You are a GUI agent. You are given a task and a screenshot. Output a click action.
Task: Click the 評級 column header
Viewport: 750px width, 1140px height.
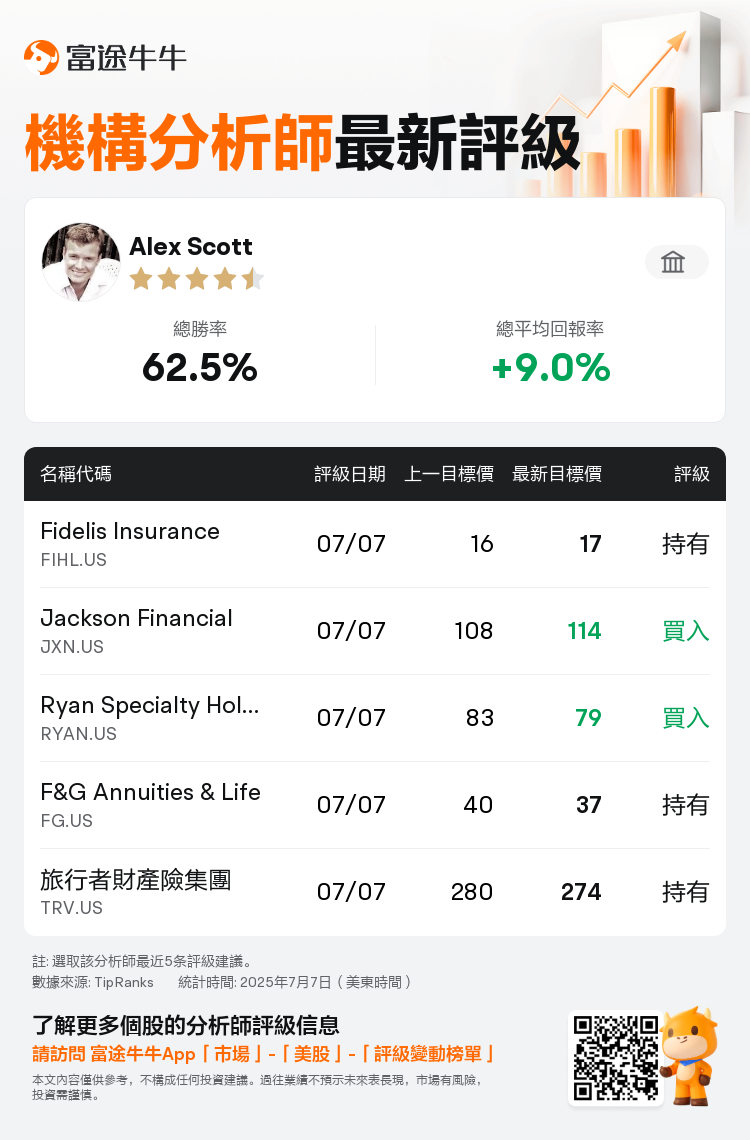click(691, 474)
